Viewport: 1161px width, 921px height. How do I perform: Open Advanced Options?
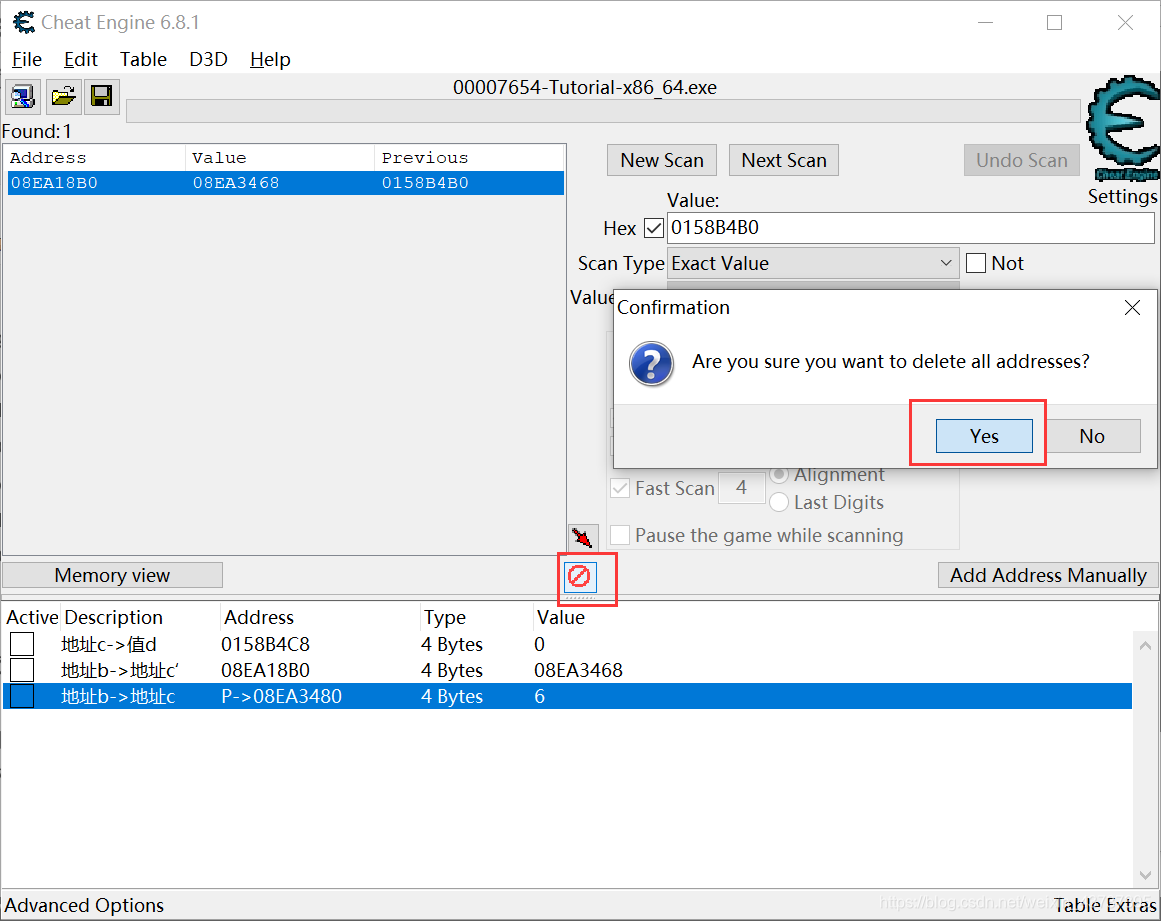click(84, 905)
